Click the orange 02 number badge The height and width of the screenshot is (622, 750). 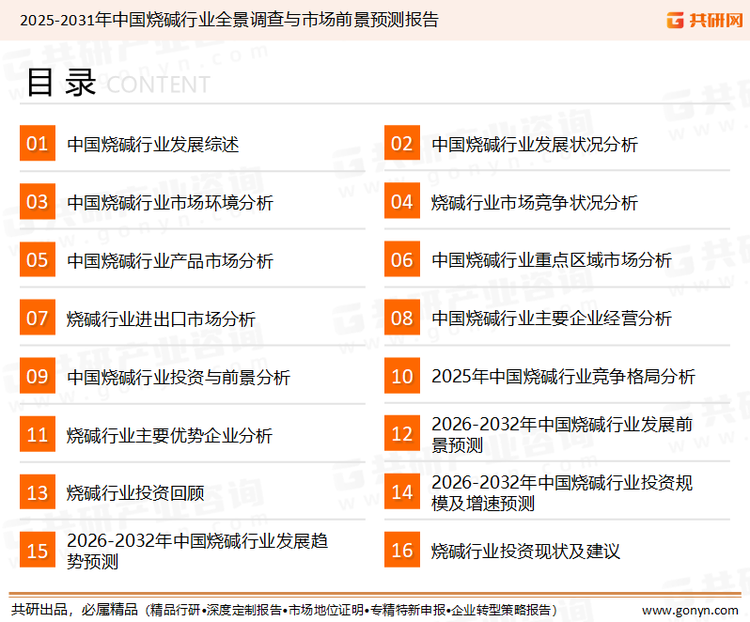[x=402, y=143]
